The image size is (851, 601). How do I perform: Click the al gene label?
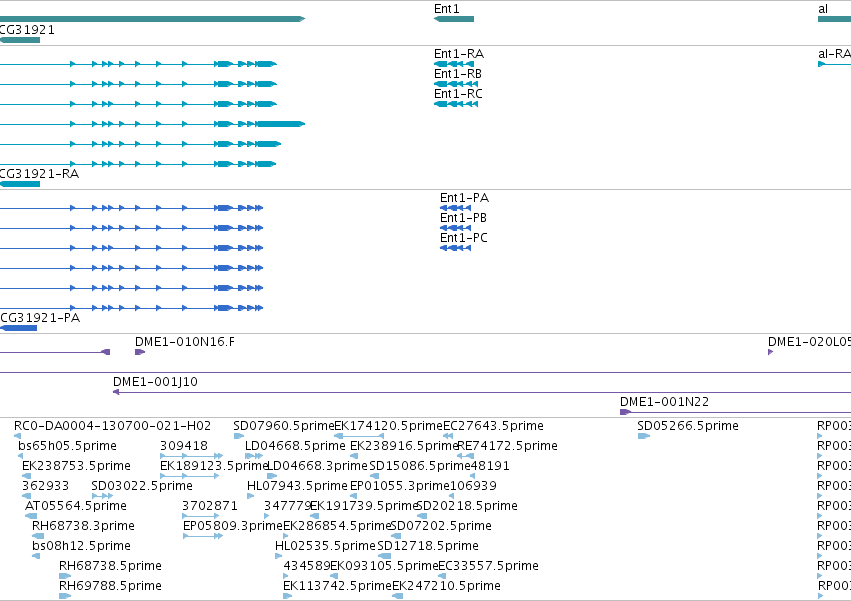[x=823, y=9]
